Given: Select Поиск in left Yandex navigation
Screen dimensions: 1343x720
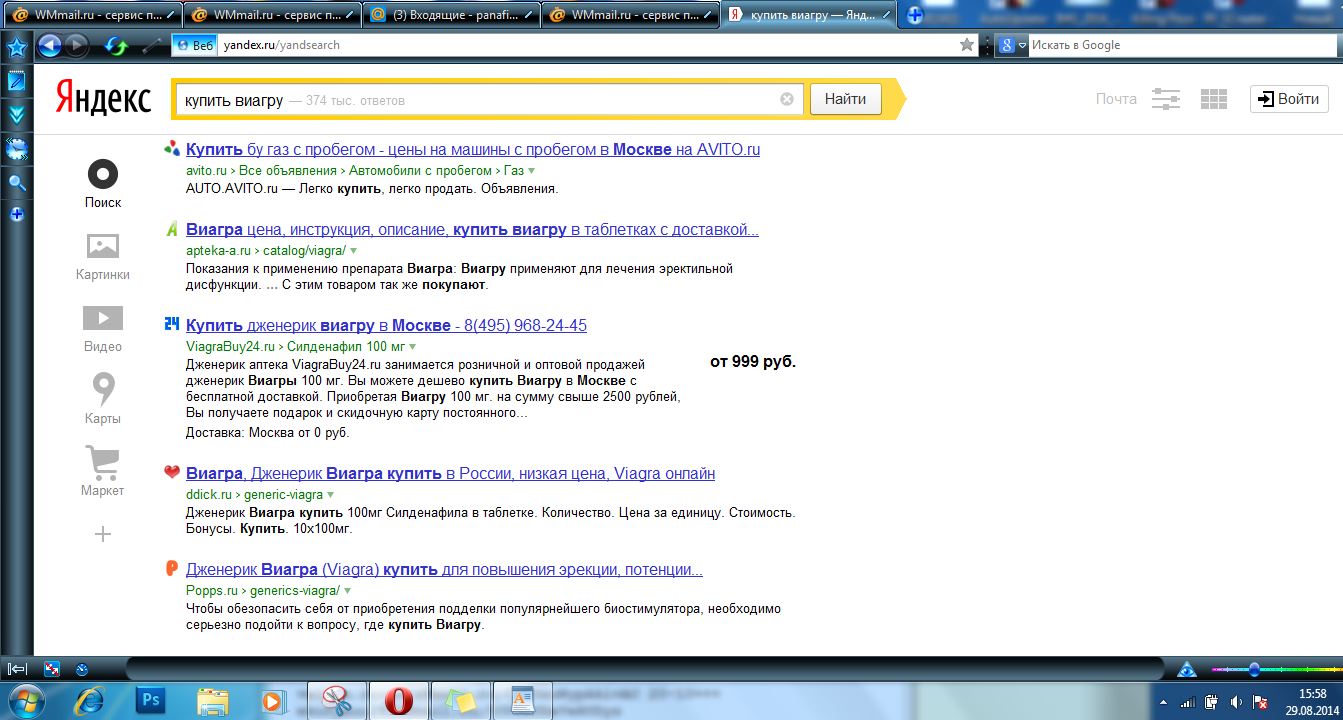Looking at the screenshot, I should 103,184.
